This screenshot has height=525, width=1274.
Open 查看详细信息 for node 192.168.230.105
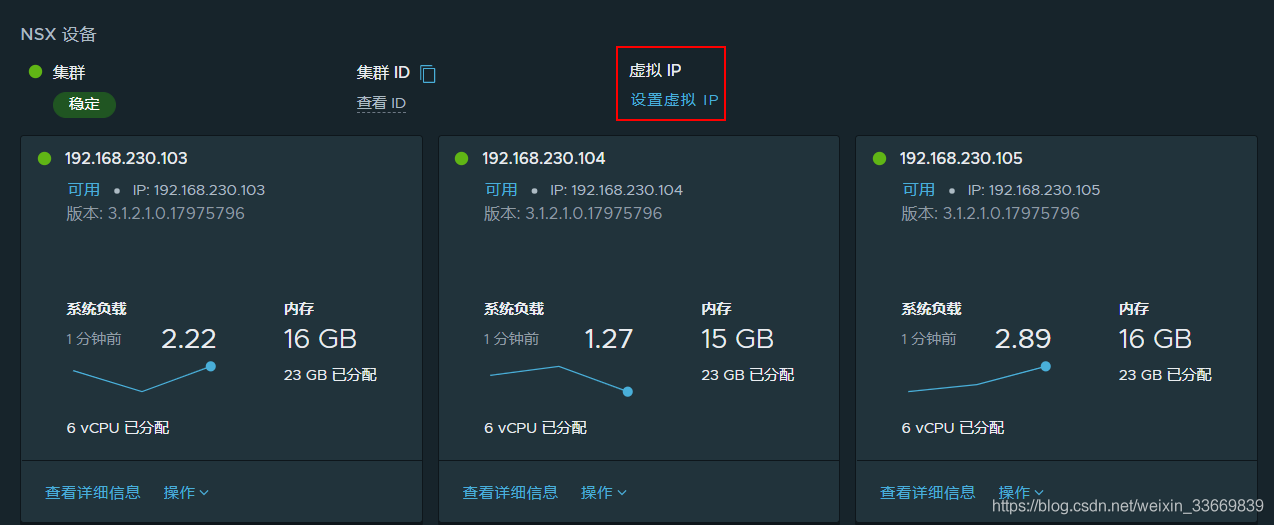(928, 492)
